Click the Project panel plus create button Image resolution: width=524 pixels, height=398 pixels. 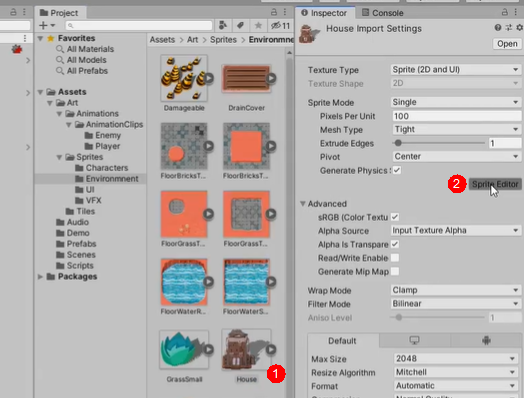click(x=46, y=25)
